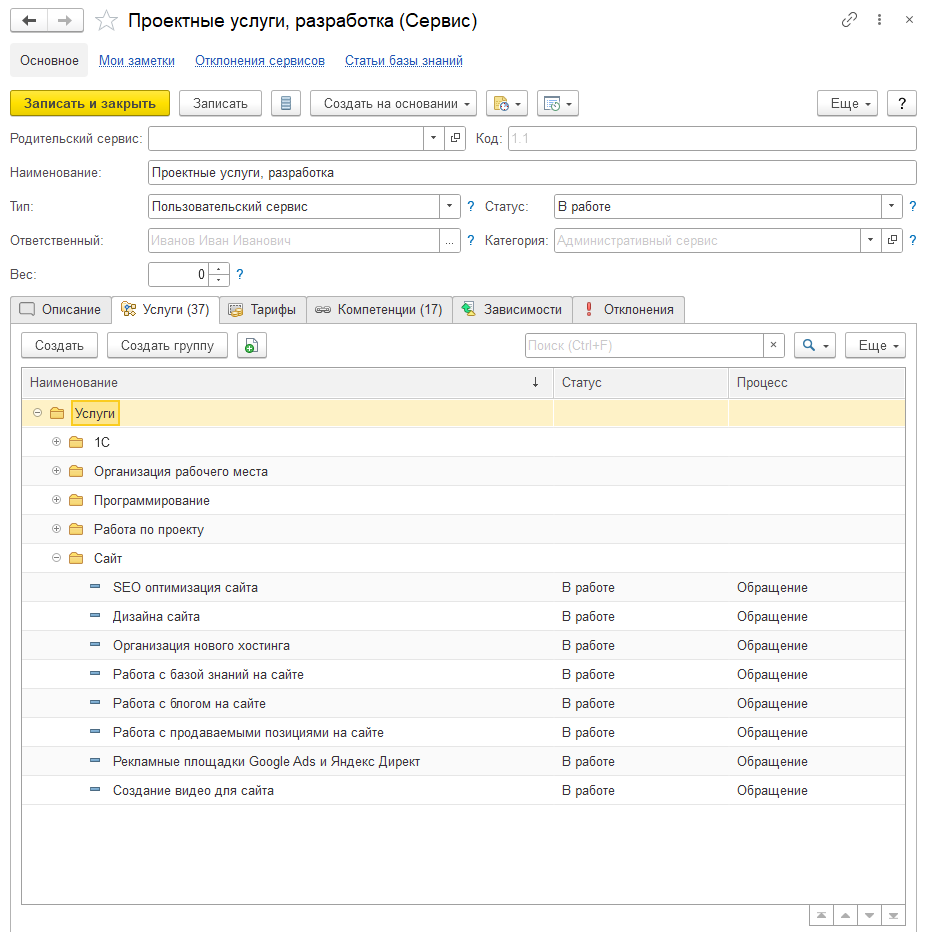This screenshot has width=932, height=932.
Task: Click the Записать и закрыть button
Action: tap(90, 103)
